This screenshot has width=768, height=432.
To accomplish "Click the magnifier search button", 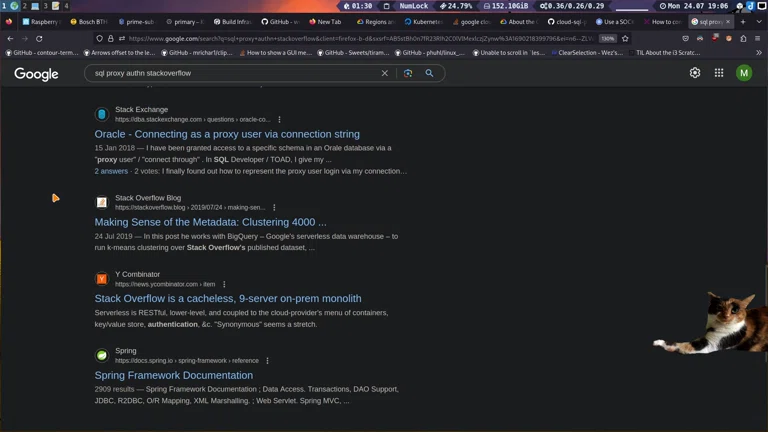I will (x=430, y=73).
